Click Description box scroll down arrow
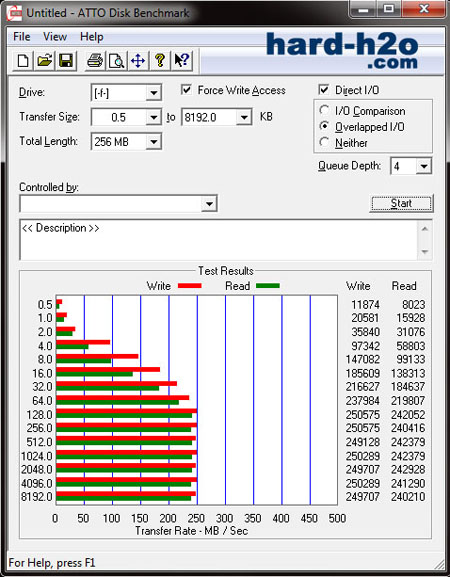The image size is (450, 577). [425, 252]
